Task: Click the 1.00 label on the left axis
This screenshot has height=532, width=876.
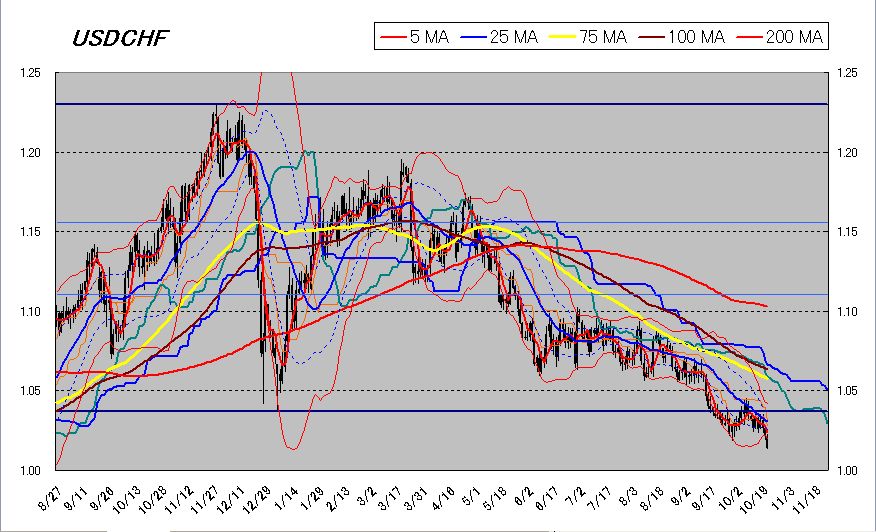Action: coord(30,471)
